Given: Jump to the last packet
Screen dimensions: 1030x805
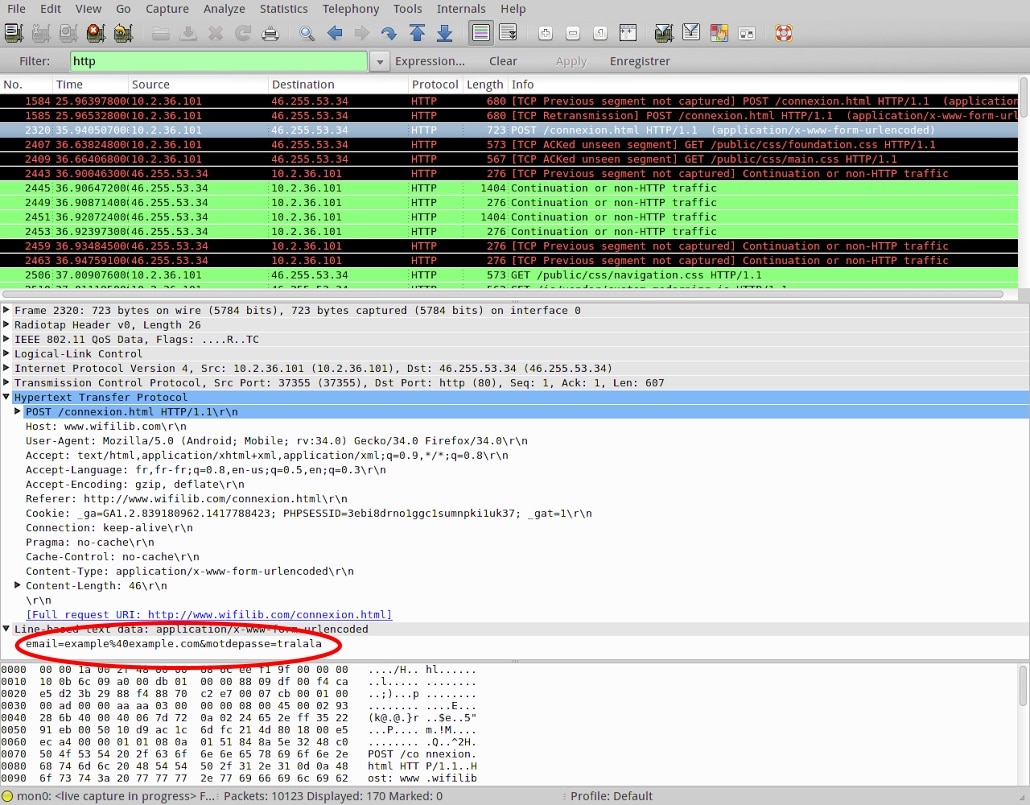Looking at the screenshot, I should (444, 33).
